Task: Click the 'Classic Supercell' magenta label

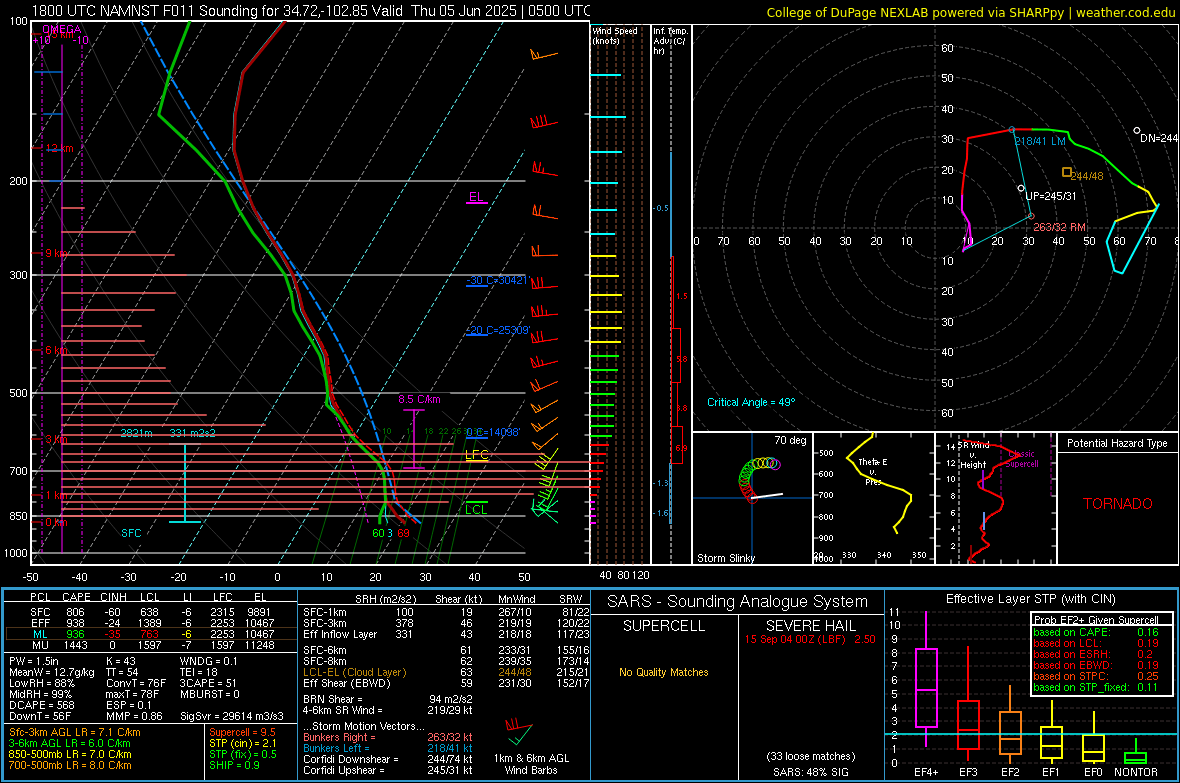Action: 1022,459
